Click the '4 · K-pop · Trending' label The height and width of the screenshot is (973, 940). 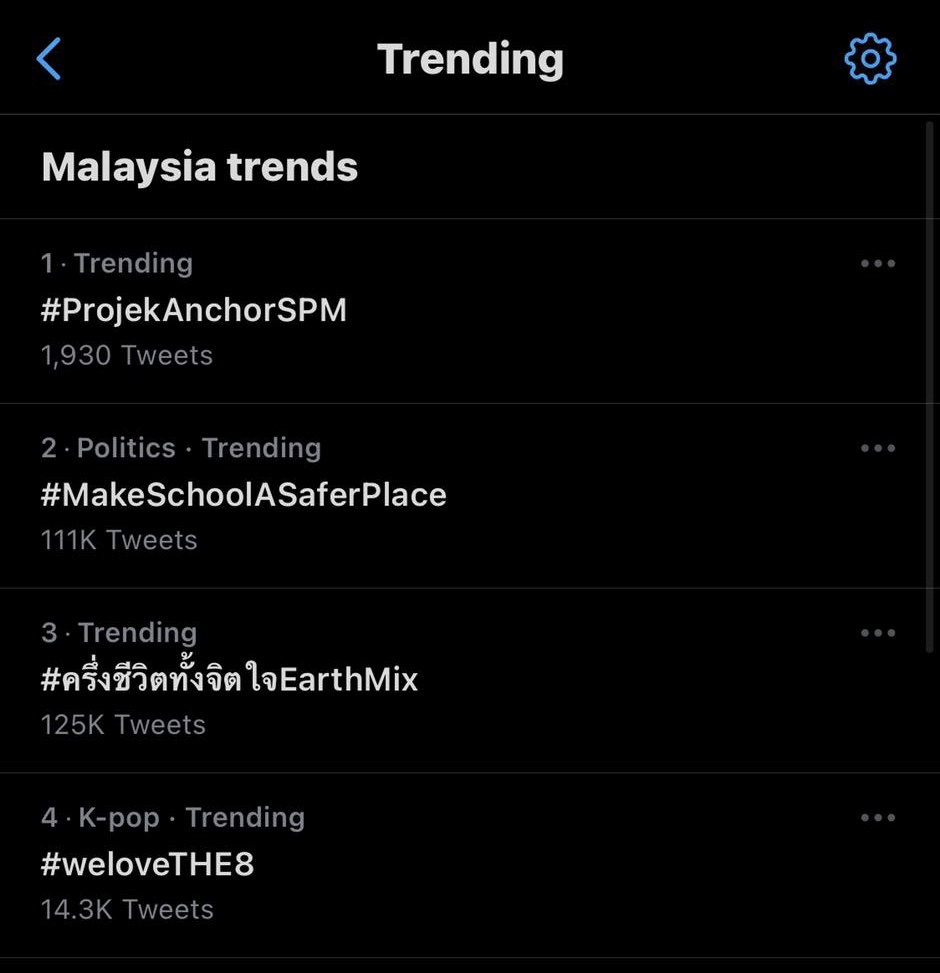tap(173, 818)
